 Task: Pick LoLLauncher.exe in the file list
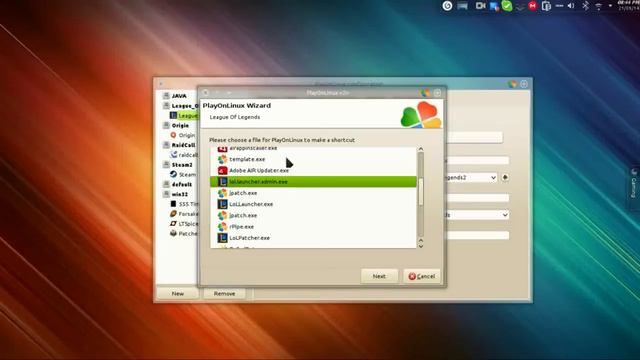[x=313, y=204]
